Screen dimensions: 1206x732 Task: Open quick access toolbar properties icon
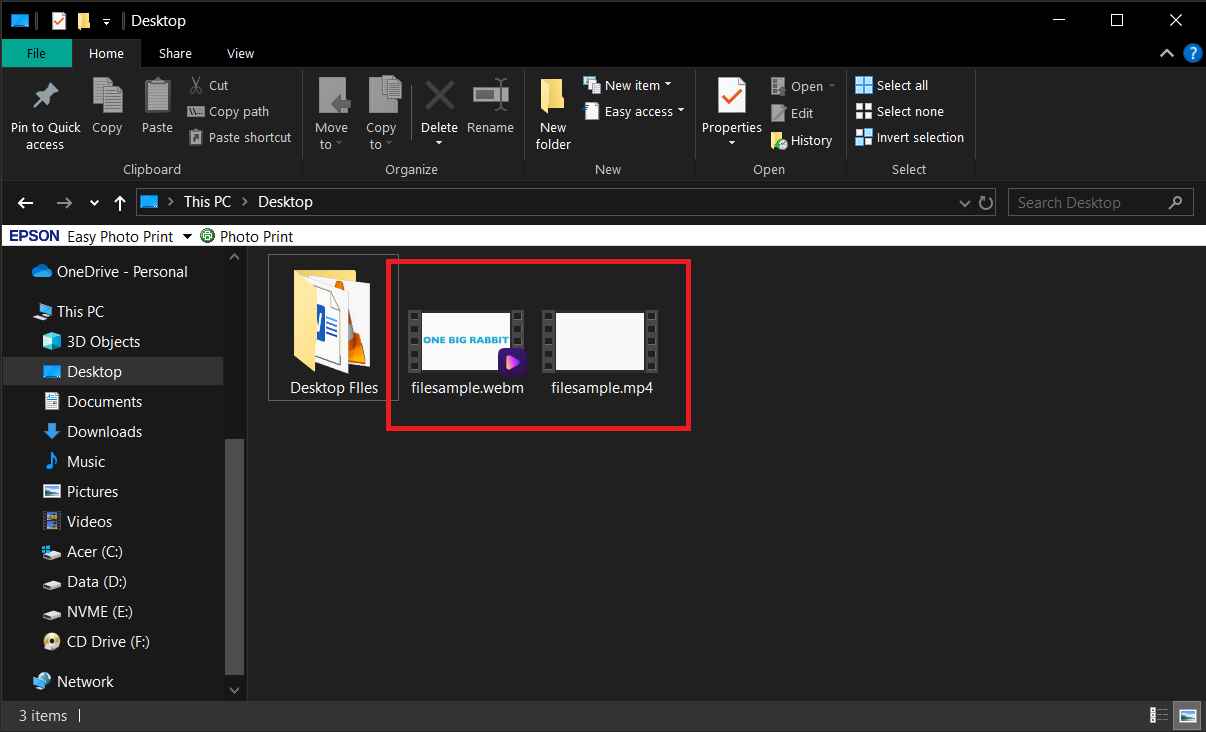58,20
